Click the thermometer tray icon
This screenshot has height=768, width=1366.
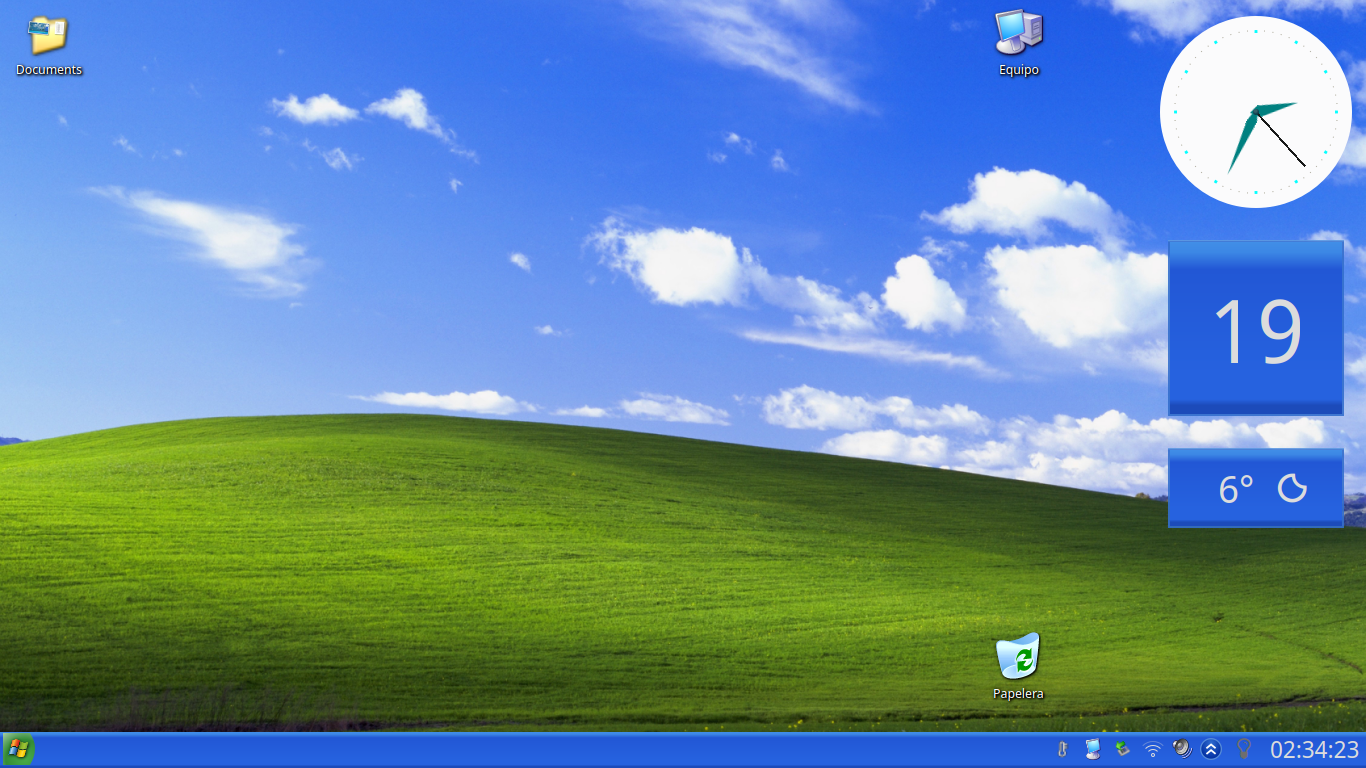[1062, 748]
